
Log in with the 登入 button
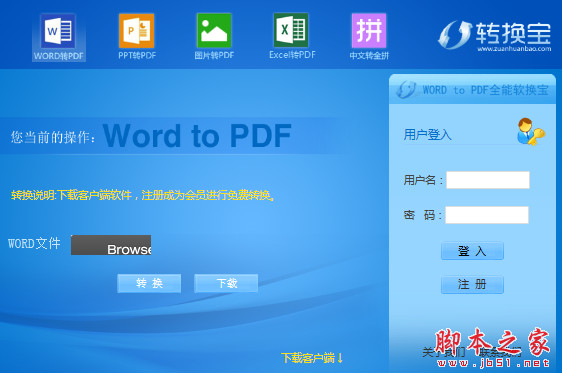[472, 251]
